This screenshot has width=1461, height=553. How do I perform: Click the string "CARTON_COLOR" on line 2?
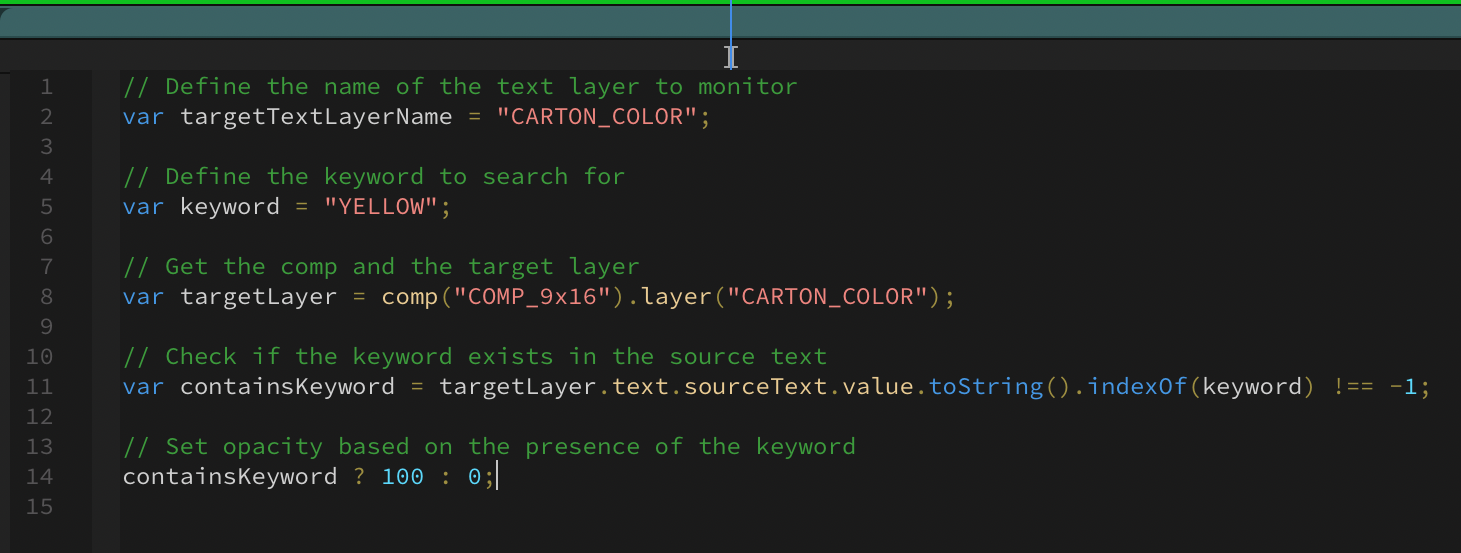click(596, 116)
